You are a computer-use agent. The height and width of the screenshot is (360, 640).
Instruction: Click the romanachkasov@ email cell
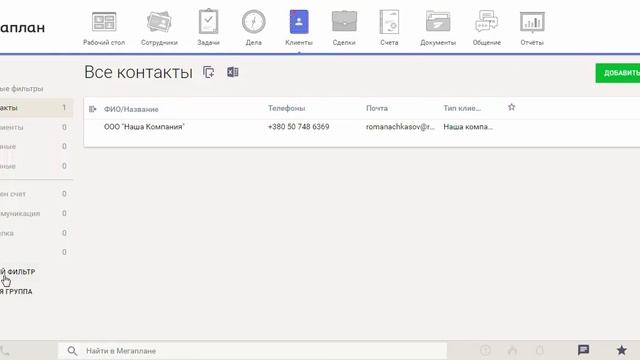click(x=400, y=127)
